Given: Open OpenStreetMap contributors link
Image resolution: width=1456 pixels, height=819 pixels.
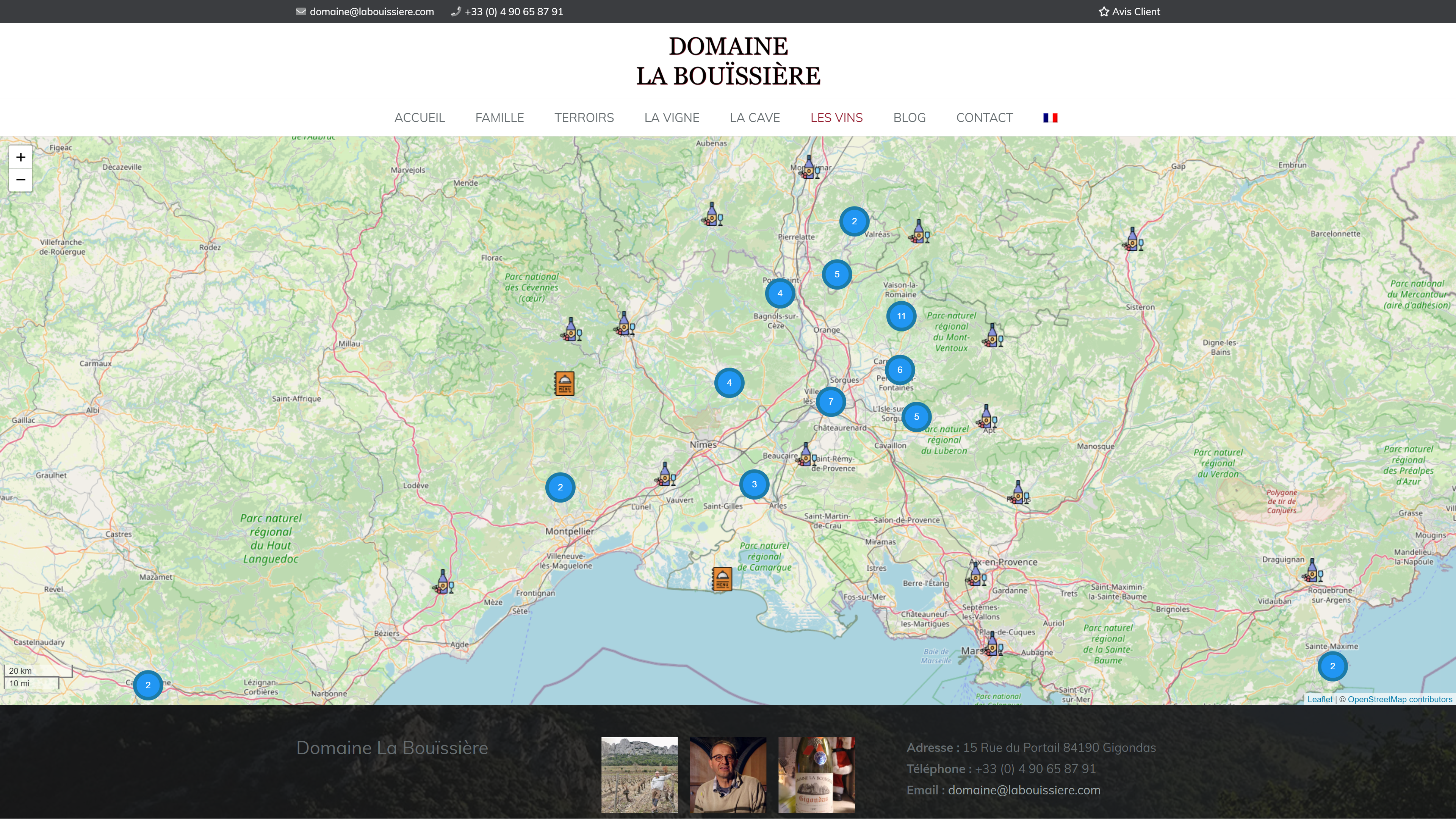Looking at the screenshot, I should pos(1400,699).
